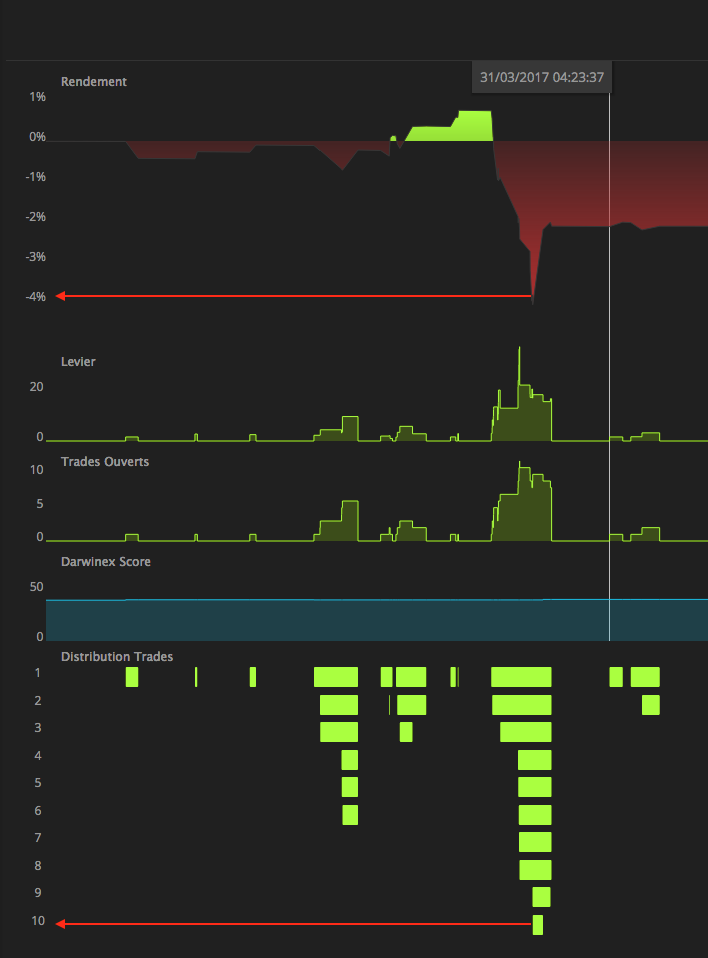Click the -1% label on Rendement axis
Screen dimensions: 708x958
pos(35,177)
